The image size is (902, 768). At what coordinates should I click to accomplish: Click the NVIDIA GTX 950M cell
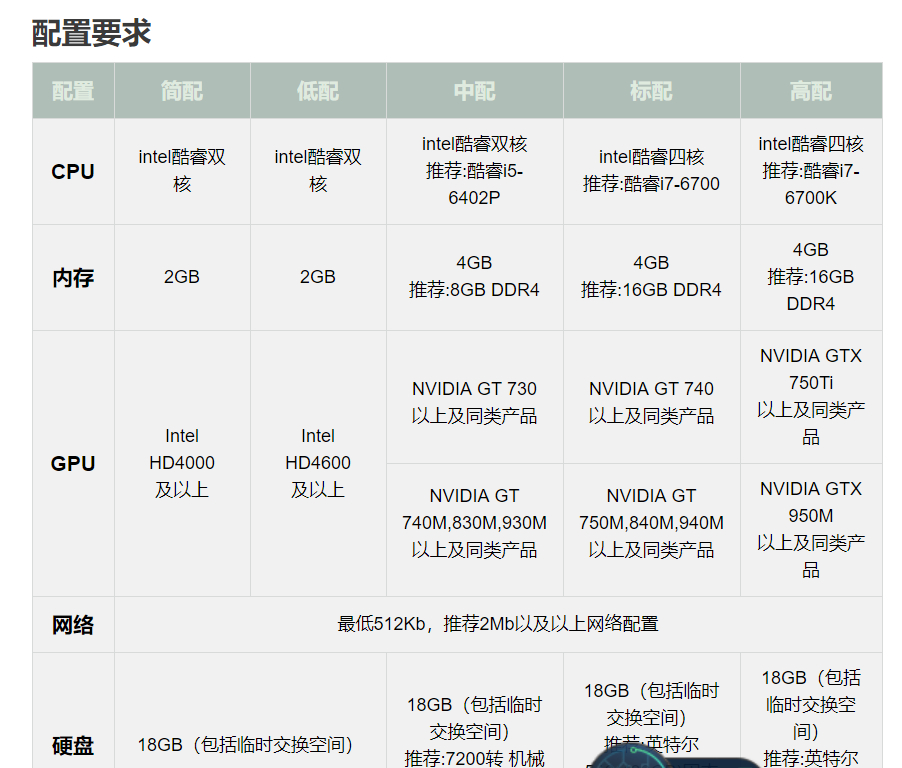(x=811, y=529)
